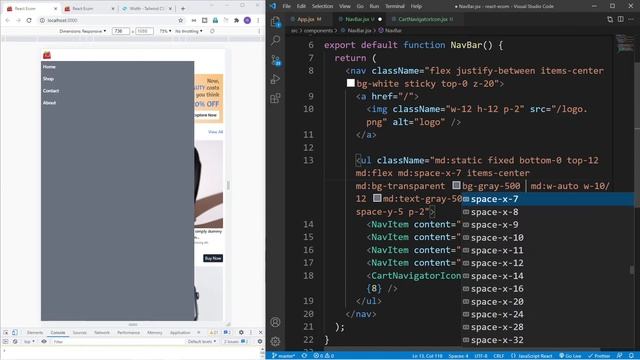Open editor more actions menu
Screen dimensions: 640x360
tap(631, 19)
